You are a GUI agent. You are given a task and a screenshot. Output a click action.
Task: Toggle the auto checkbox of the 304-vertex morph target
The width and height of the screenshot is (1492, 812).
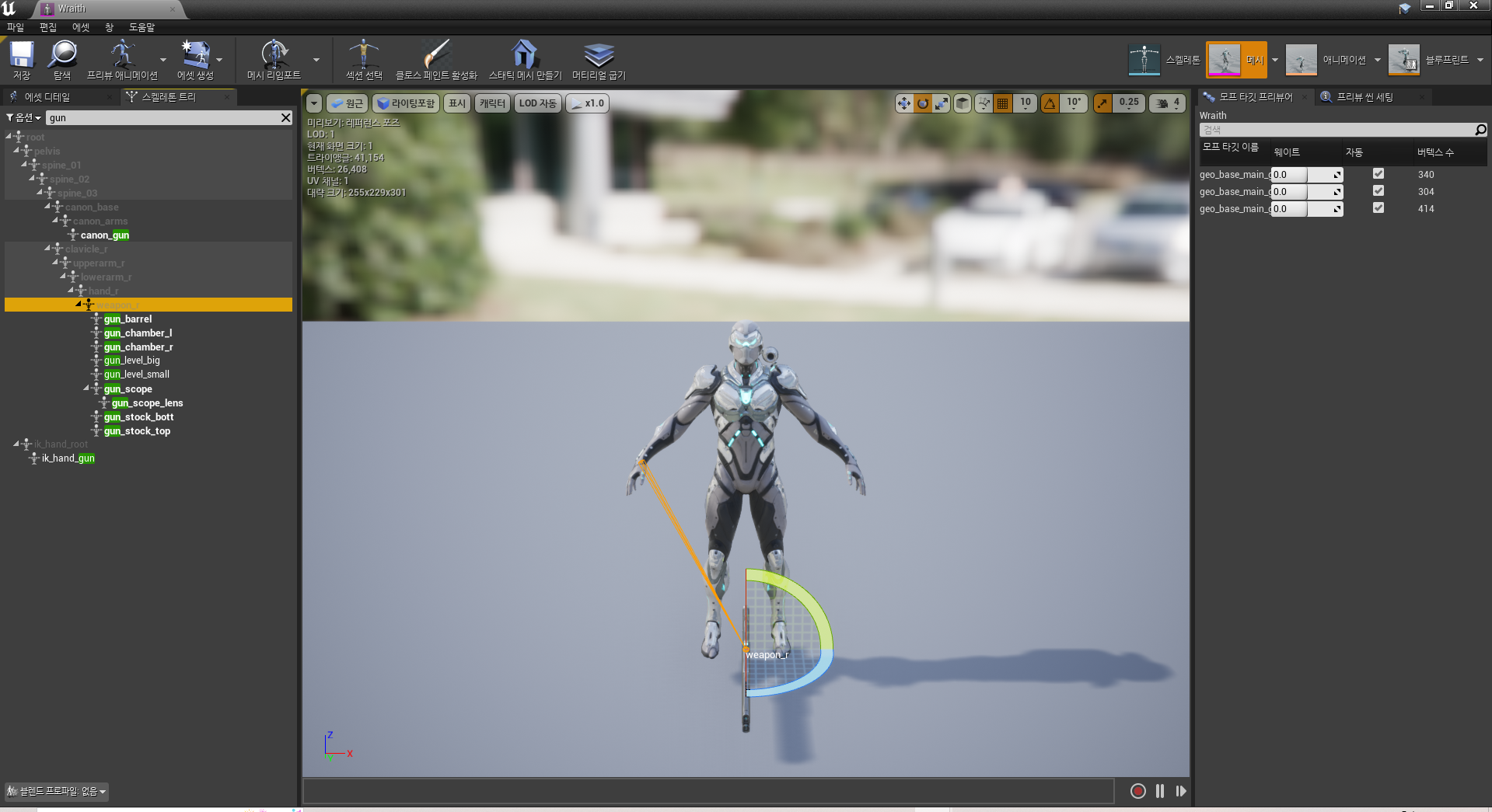point(1378,191)
